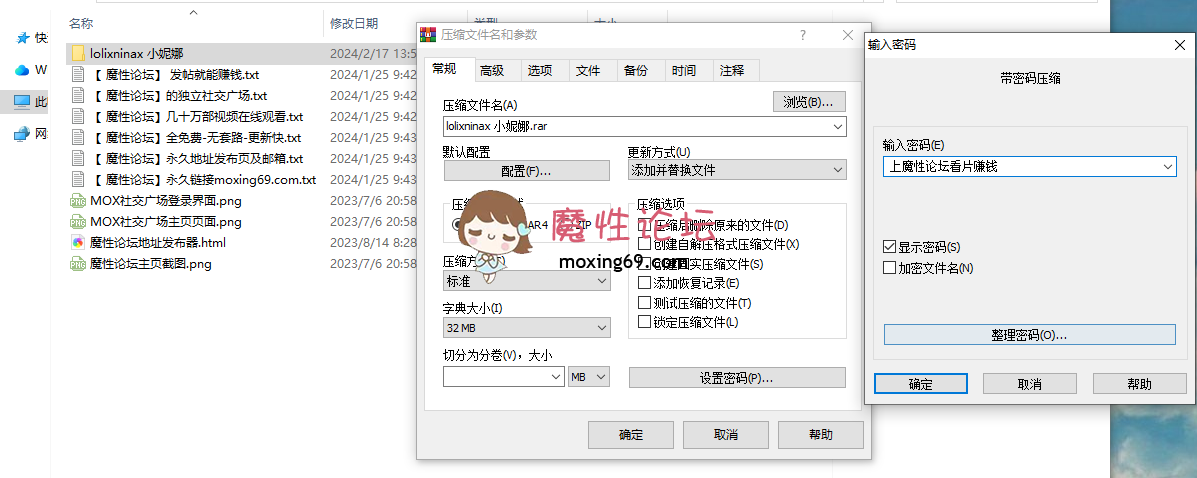Select the This PC monitor icon in sidebar
1197x478 pixels.
[22, 102]
